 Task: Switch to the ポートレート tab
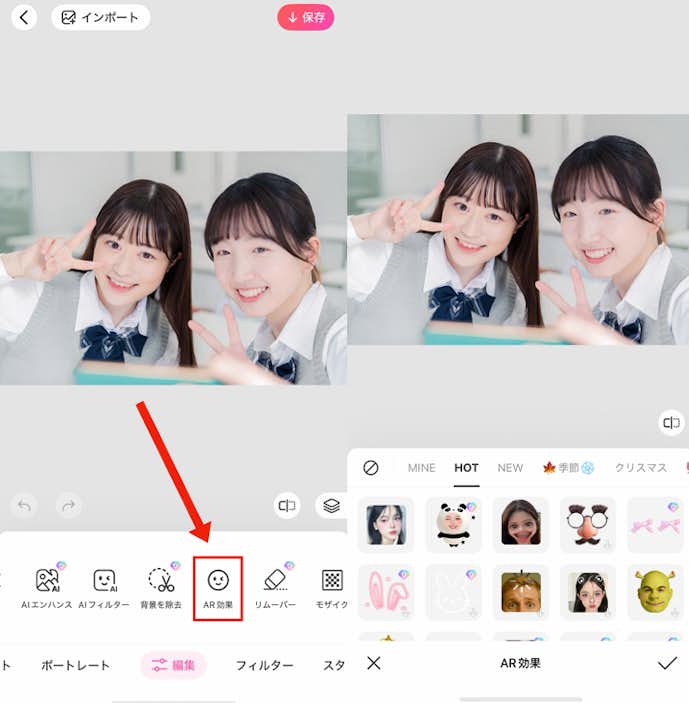tap(75, 665)
